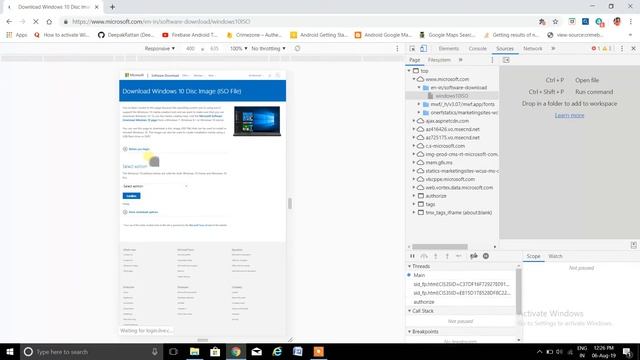Viewport: 640px width, 360px height.
Task: Click the Confirm button on page
Action: (131, 196)
